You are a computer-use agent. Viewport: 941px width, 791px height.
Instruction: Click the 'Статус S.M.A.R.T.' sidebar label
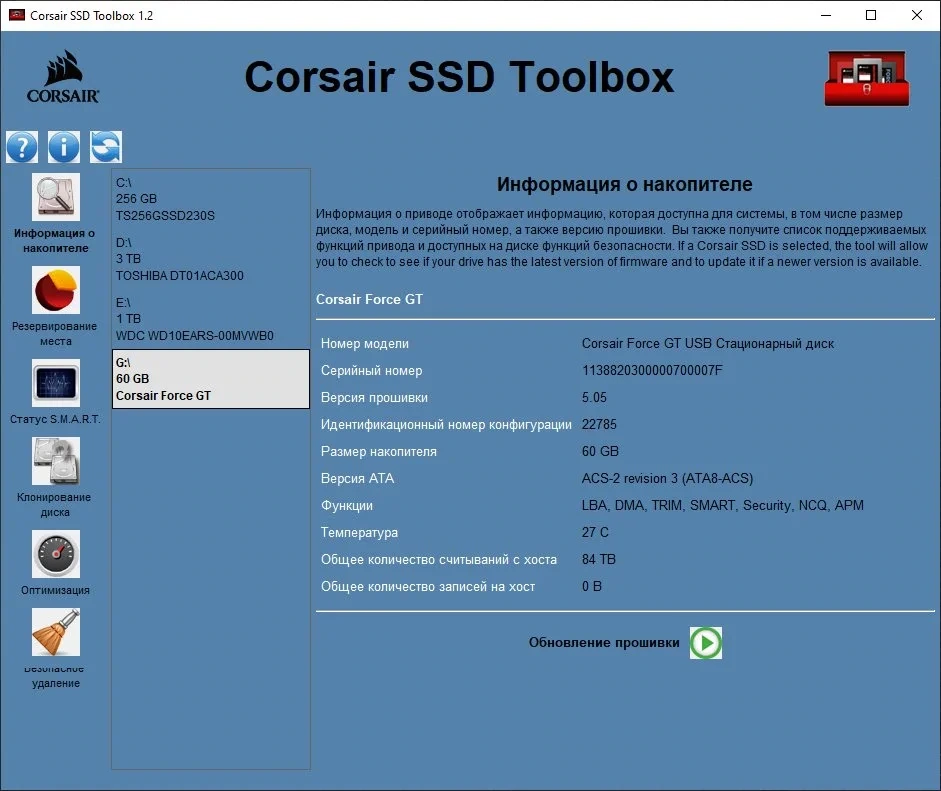click(55, 419)
